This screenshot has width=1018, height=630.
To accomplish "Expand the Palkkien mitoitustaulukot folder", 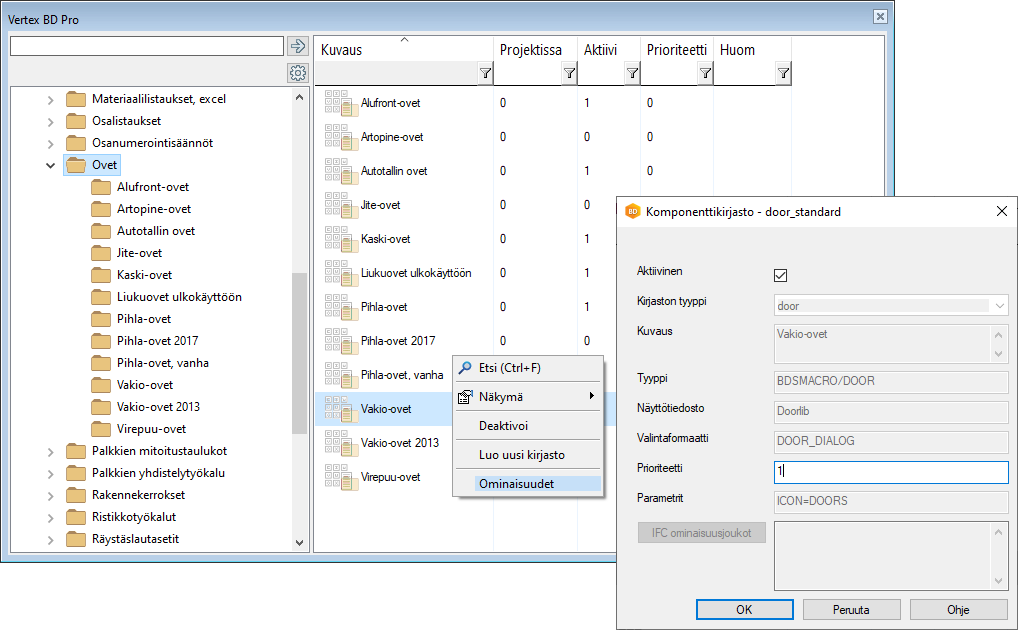I will click(51, 451).
